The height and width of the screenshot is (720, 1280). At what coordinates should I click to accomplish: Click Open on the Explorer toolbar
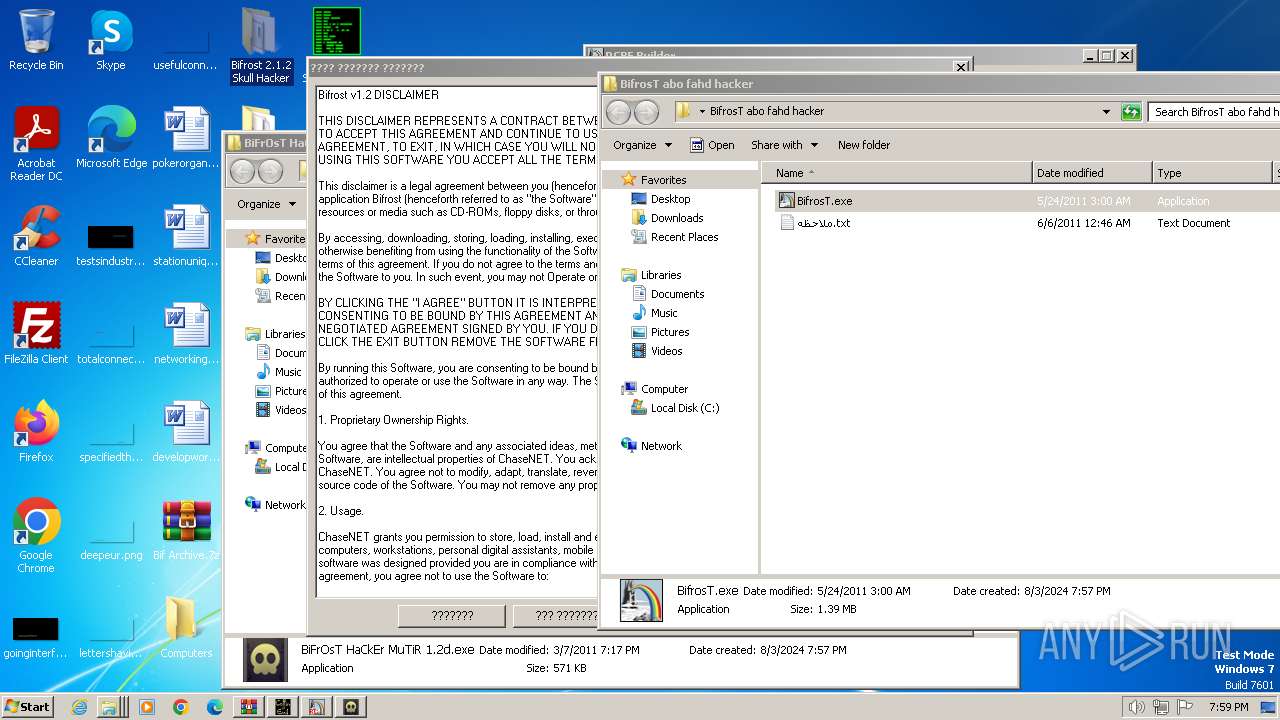(x=712, y=145)
